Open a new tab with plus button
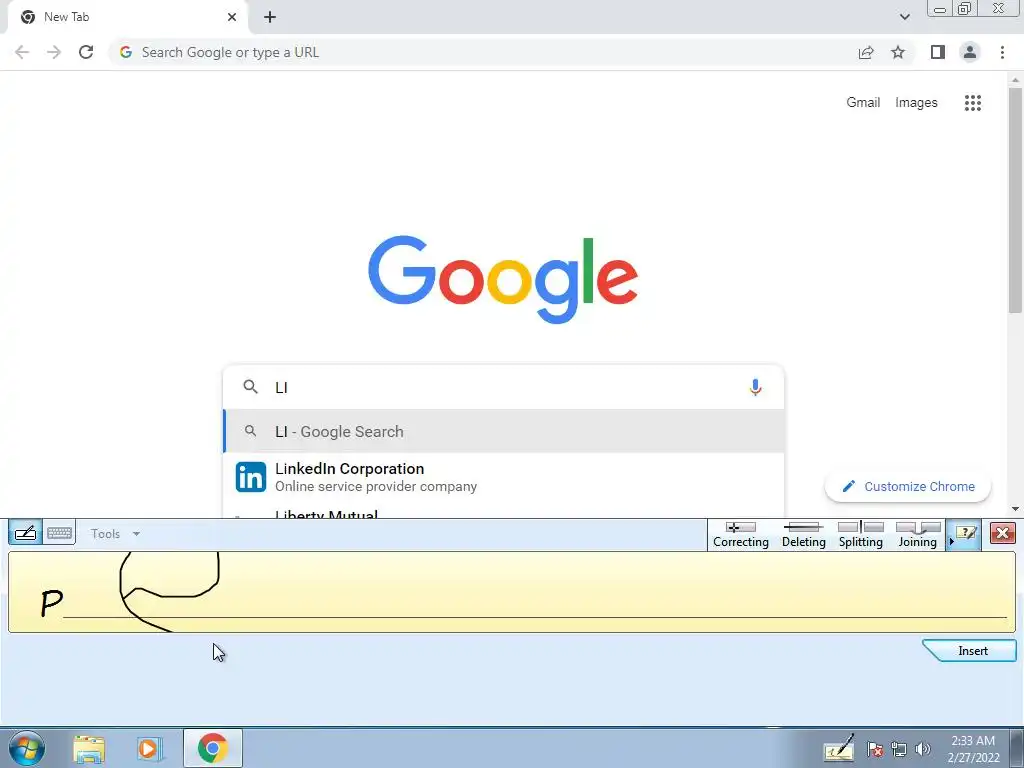Viewport: 1024px width, 768px height. pyautogui.click(x=270, y=17)
